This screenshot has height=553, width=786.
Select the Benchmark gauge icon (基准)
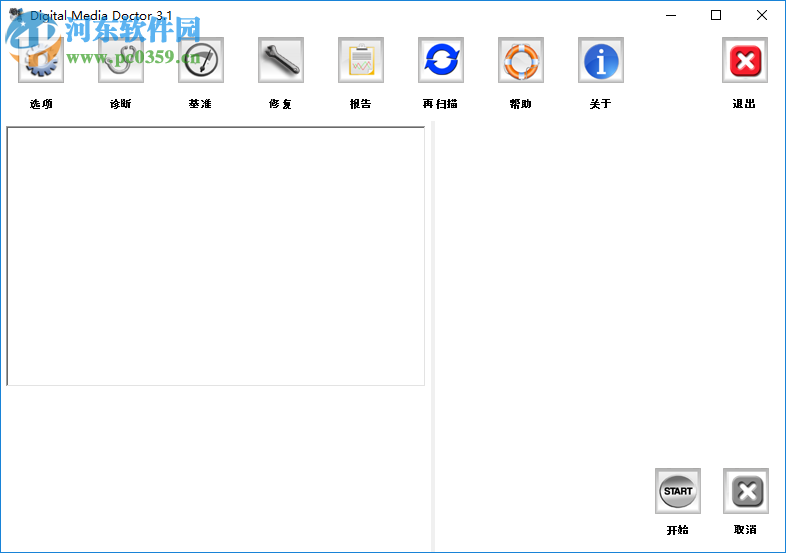point(201,60)
